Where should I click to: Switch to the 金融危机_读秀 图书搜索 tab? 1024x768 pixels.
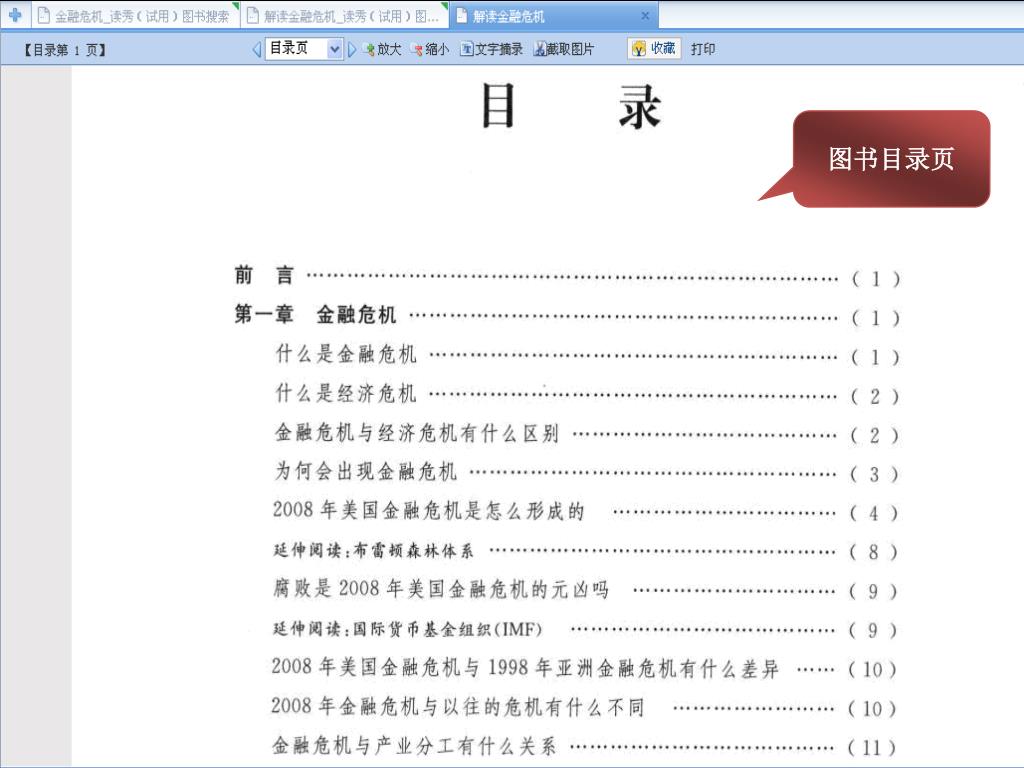(x=135, y=16)
